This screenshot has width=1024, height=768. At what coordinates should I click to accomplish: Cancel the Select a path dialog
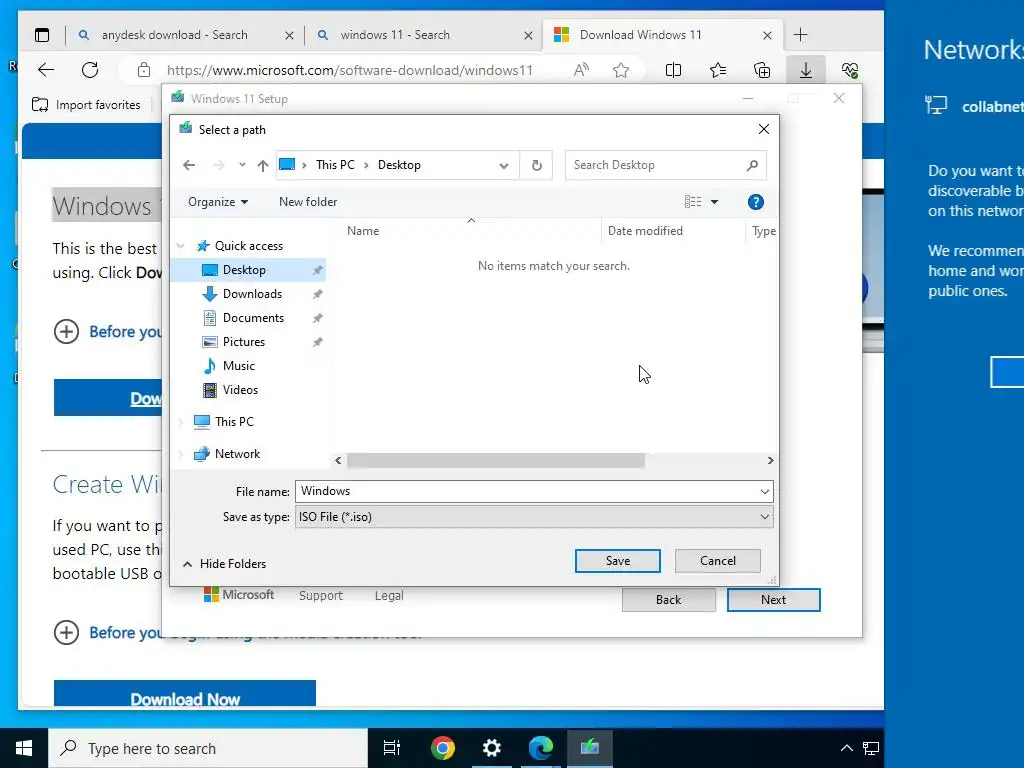pos(718,561)
